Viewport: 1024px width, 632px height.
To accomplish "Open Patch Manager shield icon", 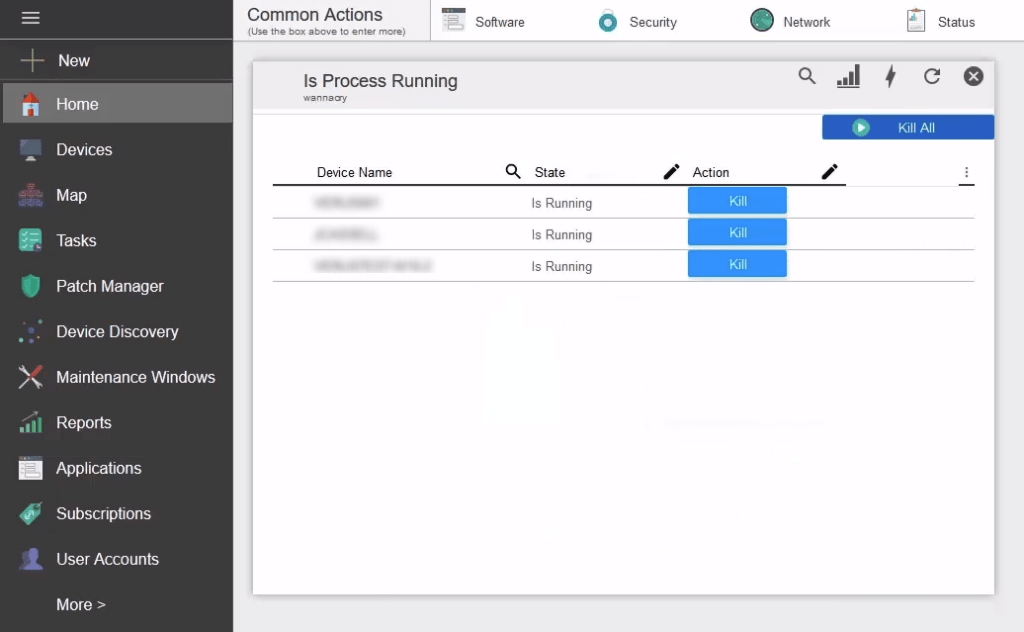I will (30, 286).
